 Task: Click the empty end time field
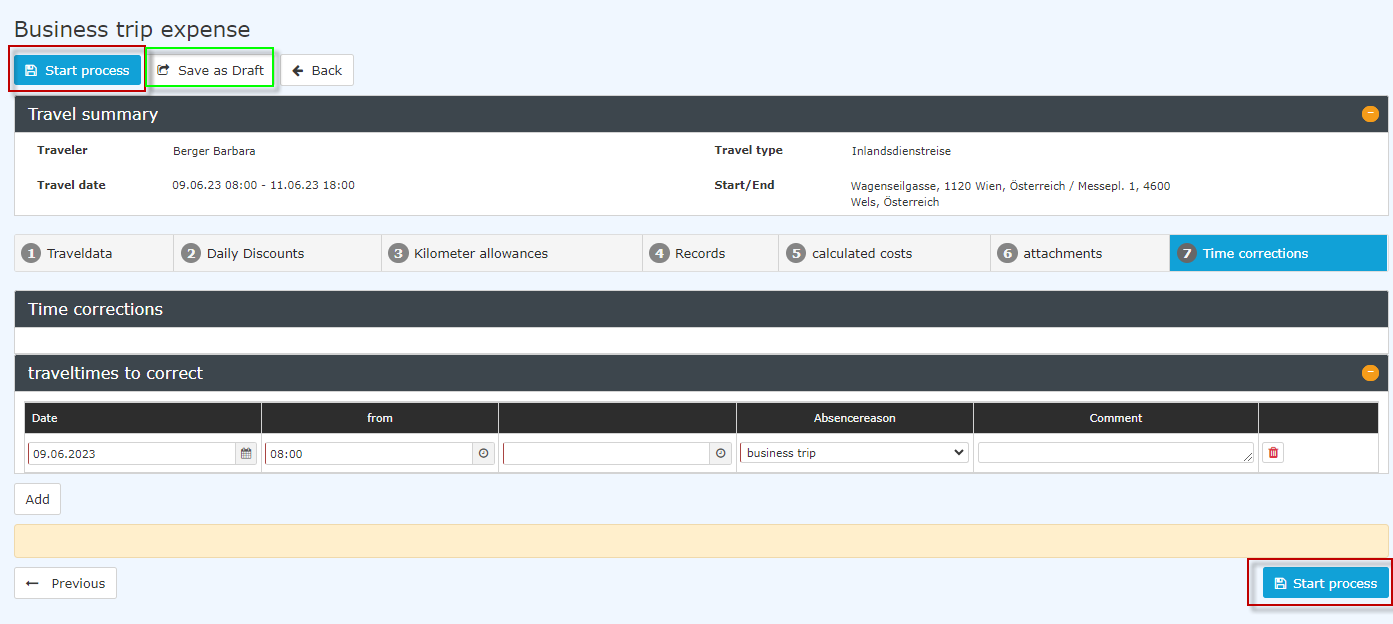click(606, 453)
